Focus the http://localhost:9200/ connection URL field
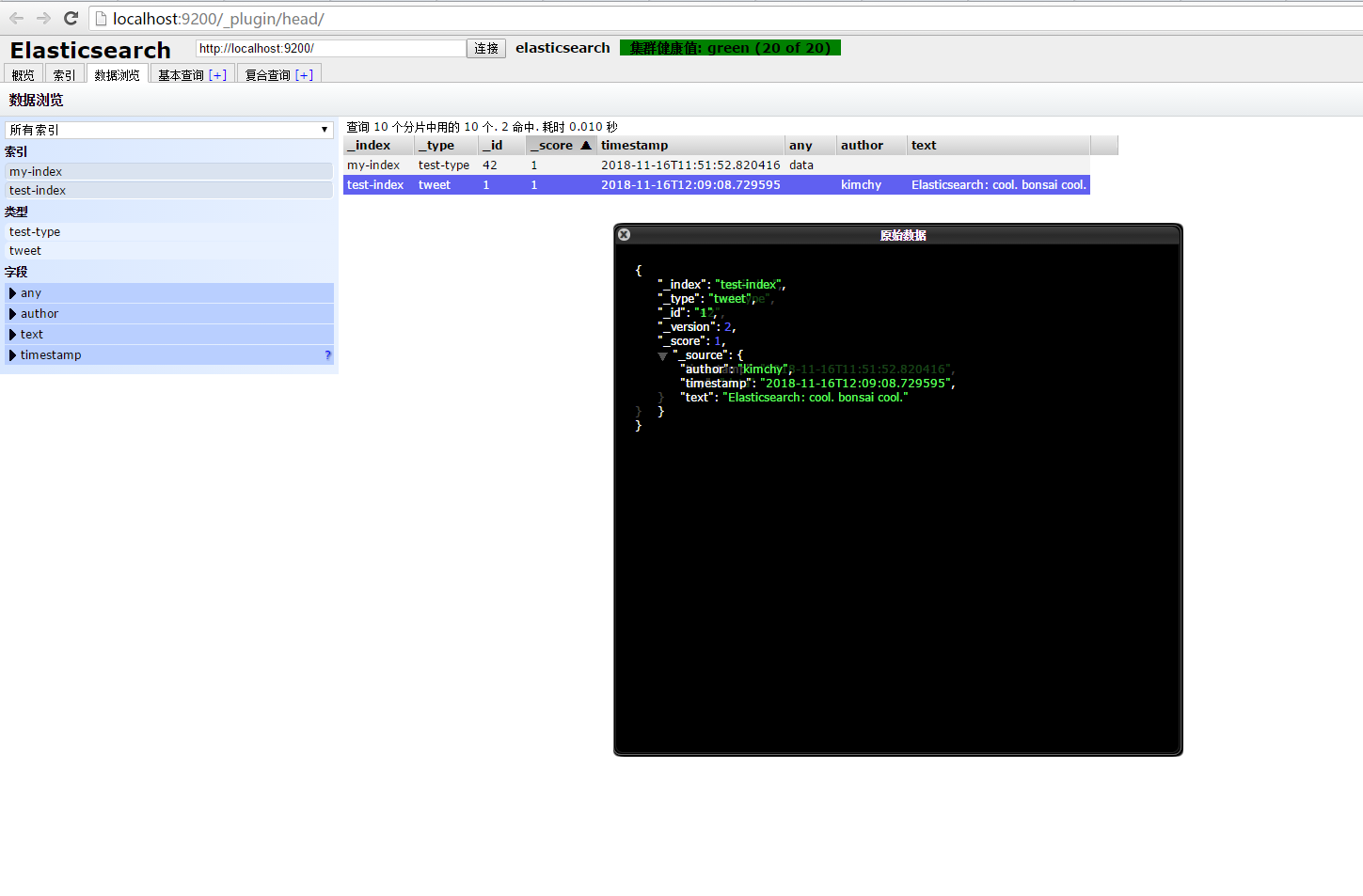 pyautogui.click(x=330, y=48)
